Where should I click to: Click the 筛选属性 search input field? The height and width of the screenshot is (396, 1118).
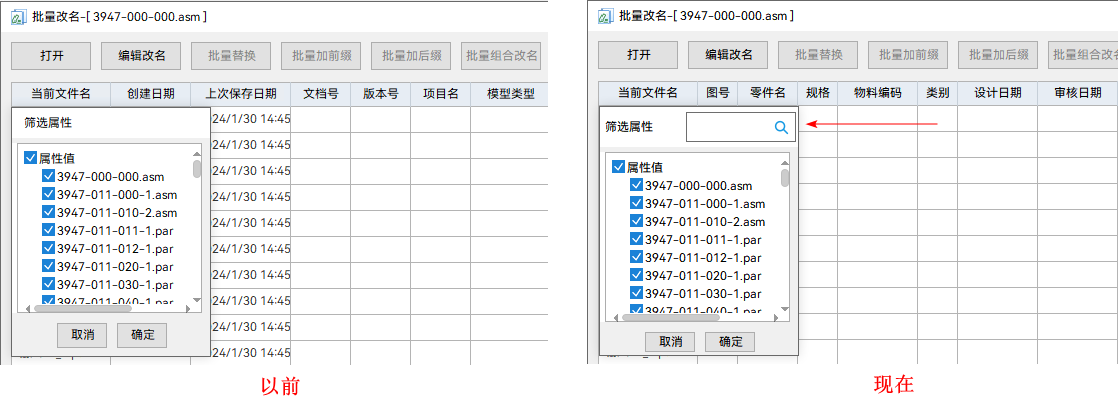point(740,128)
